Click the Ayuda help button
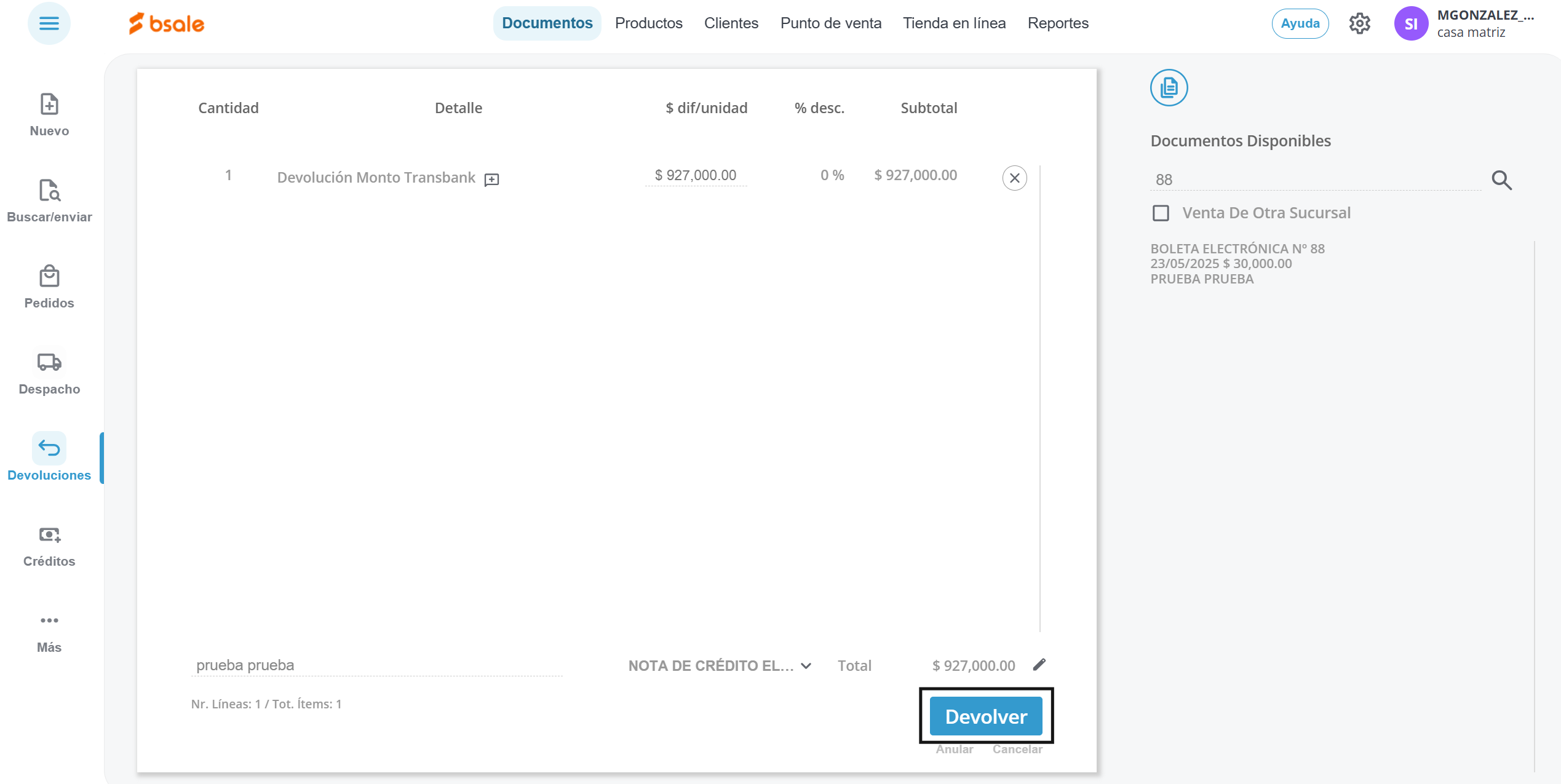Viewport: 1561px width, 784px height. coord(1300,24)
